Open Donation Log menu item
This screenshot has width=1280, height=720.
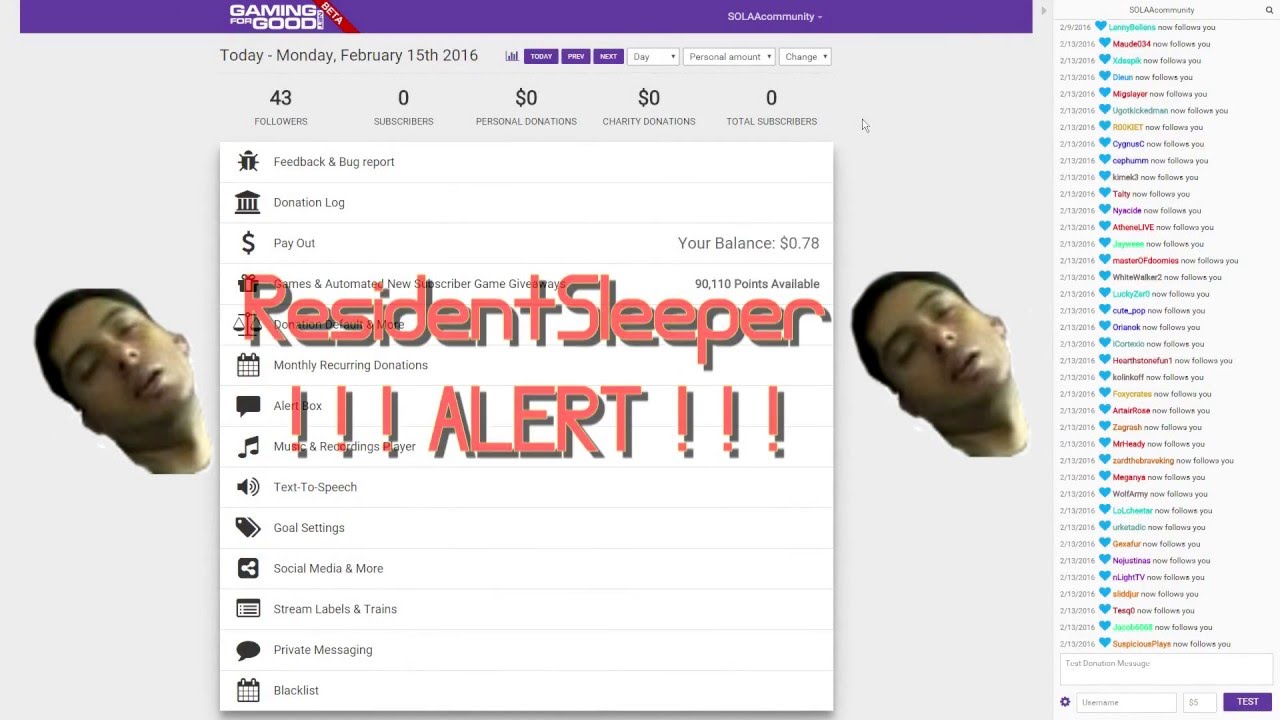click(x=526, y=202)
